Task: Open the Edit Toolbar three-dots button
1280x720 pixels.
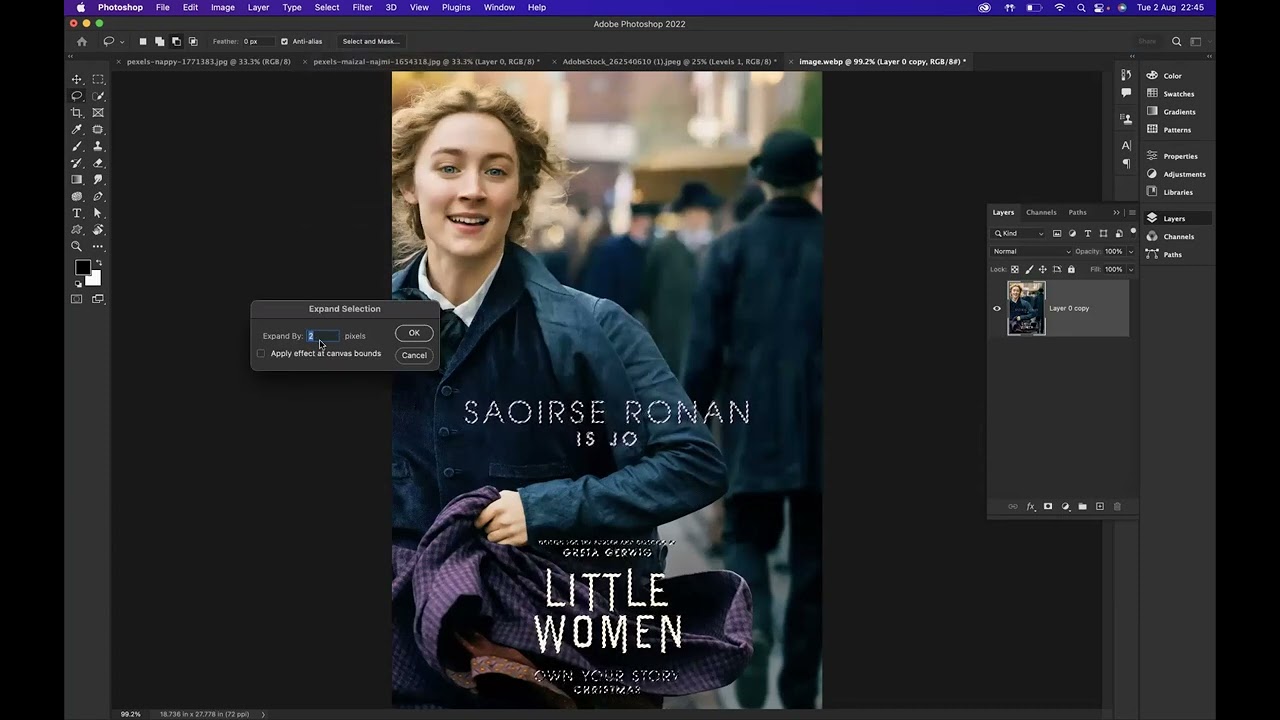Action: click(x=98, y=246)
